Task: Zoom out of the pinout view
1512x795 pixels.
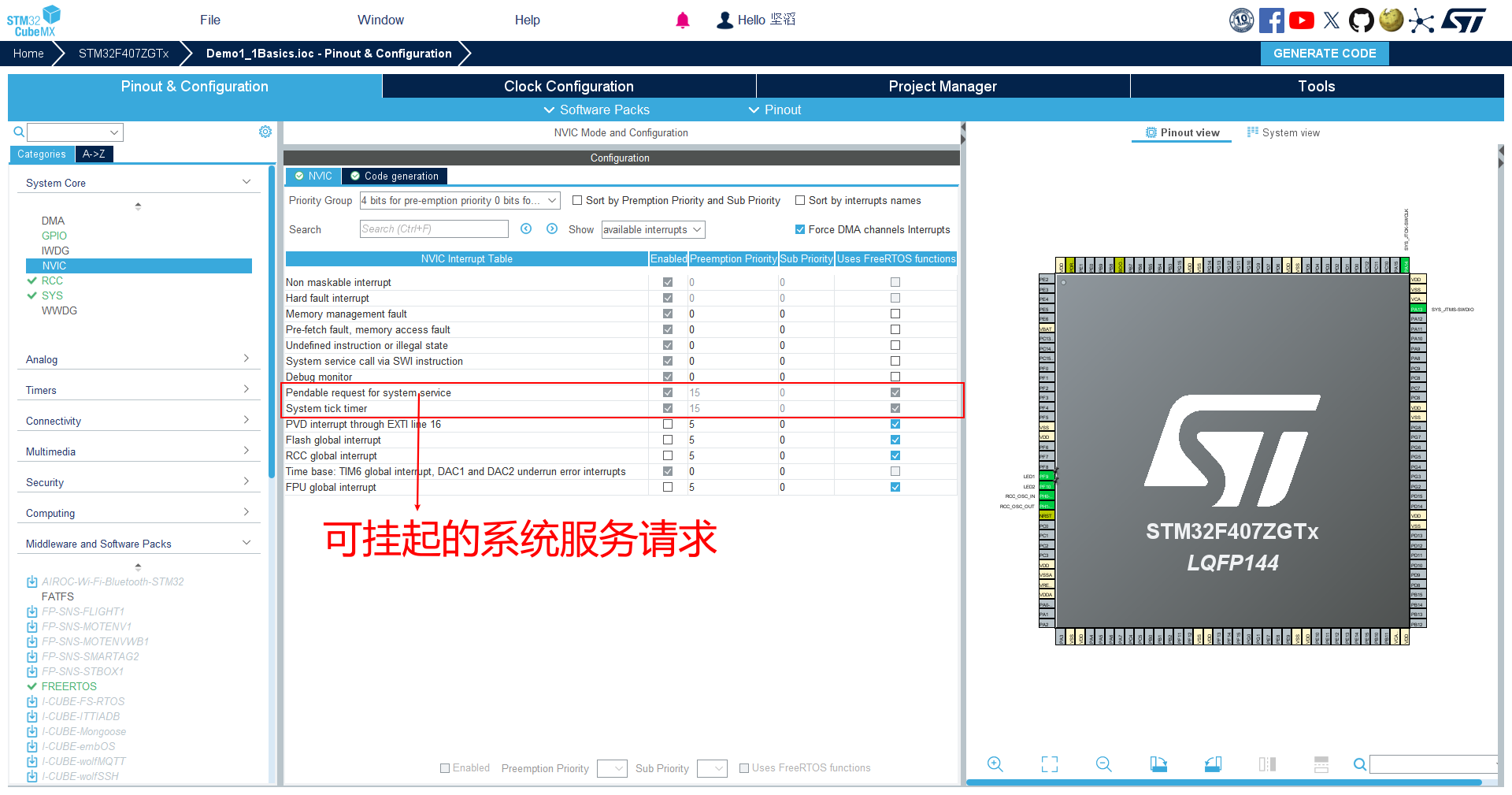Action: click(x=1104, y=764)
